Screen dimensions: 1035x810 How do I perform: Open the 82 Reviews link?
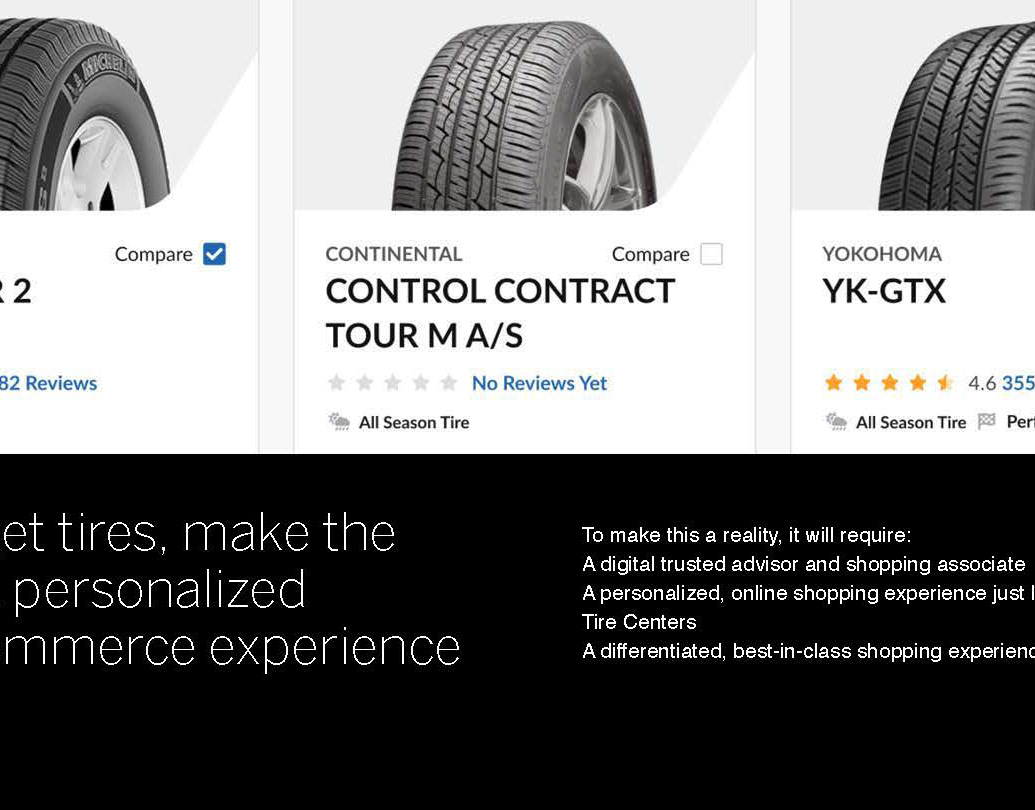point(48,383)
